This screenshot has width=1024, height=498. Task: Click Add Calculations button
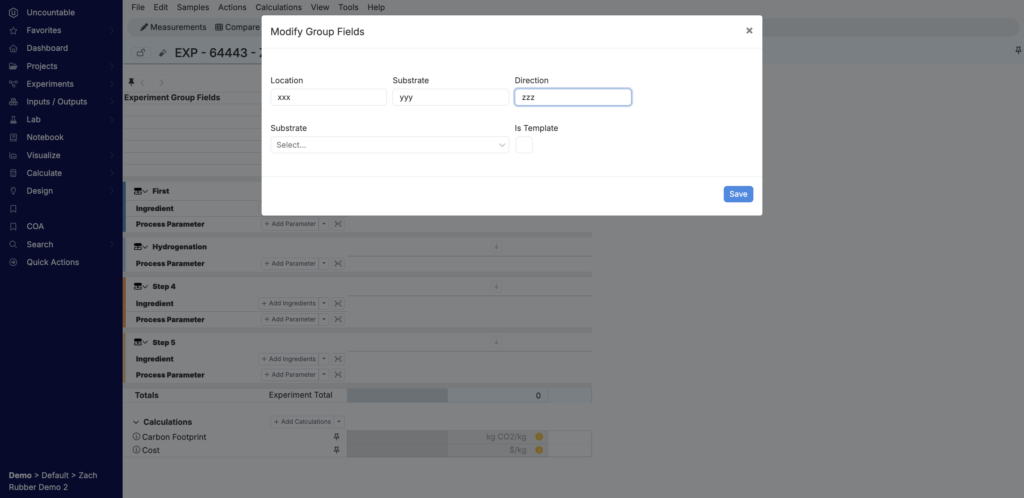pos(302,422)
